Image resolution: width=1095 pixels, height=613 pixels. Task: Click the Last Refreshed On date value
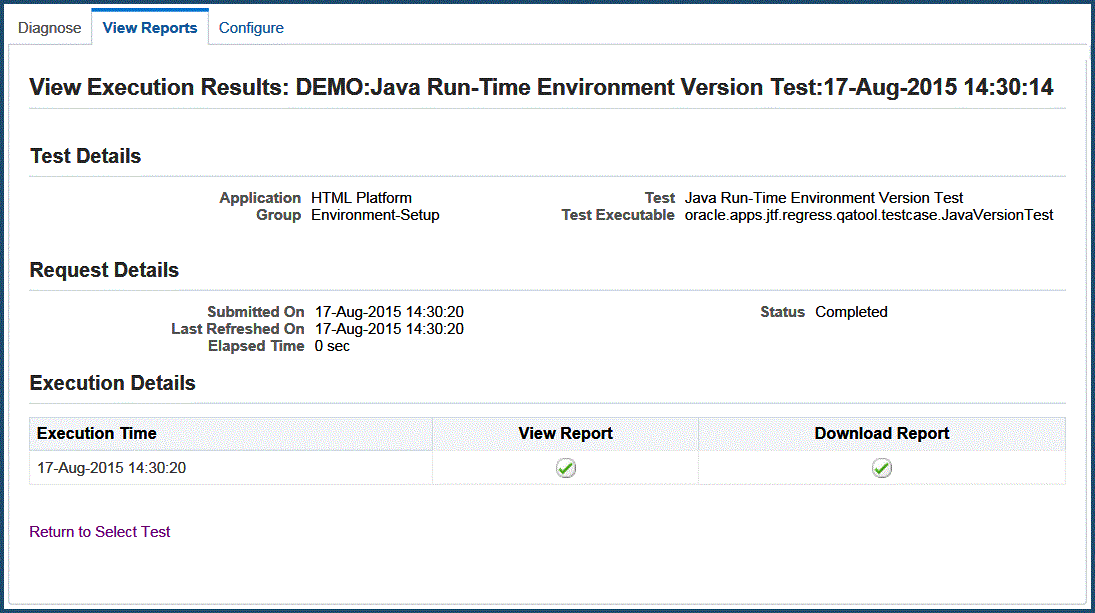coord(389,329)
